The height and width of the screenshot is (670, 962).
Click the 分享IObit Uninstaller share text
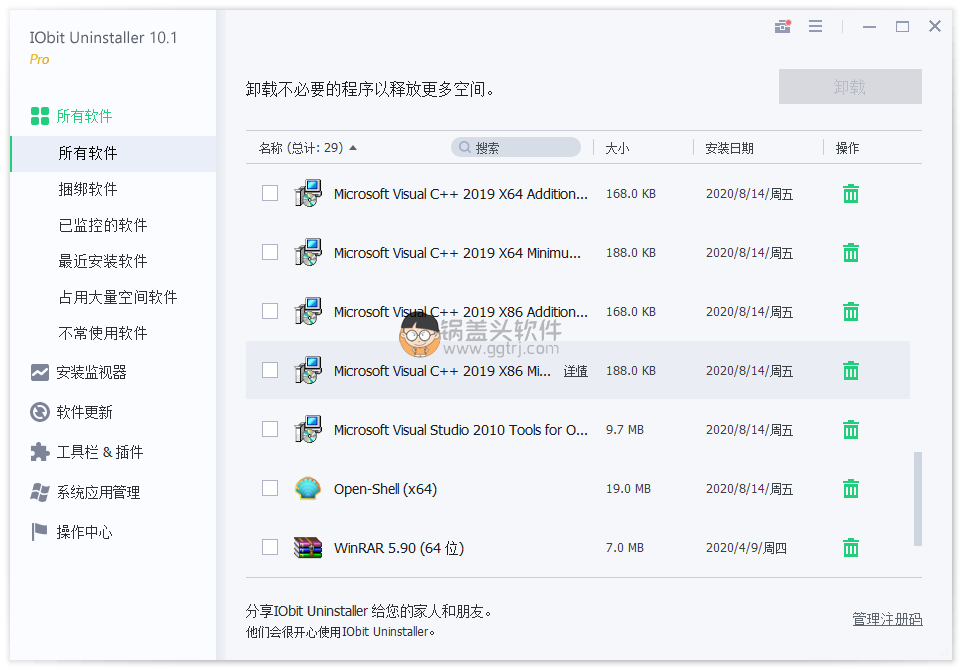pyautogui.click(x=368, y=611)
